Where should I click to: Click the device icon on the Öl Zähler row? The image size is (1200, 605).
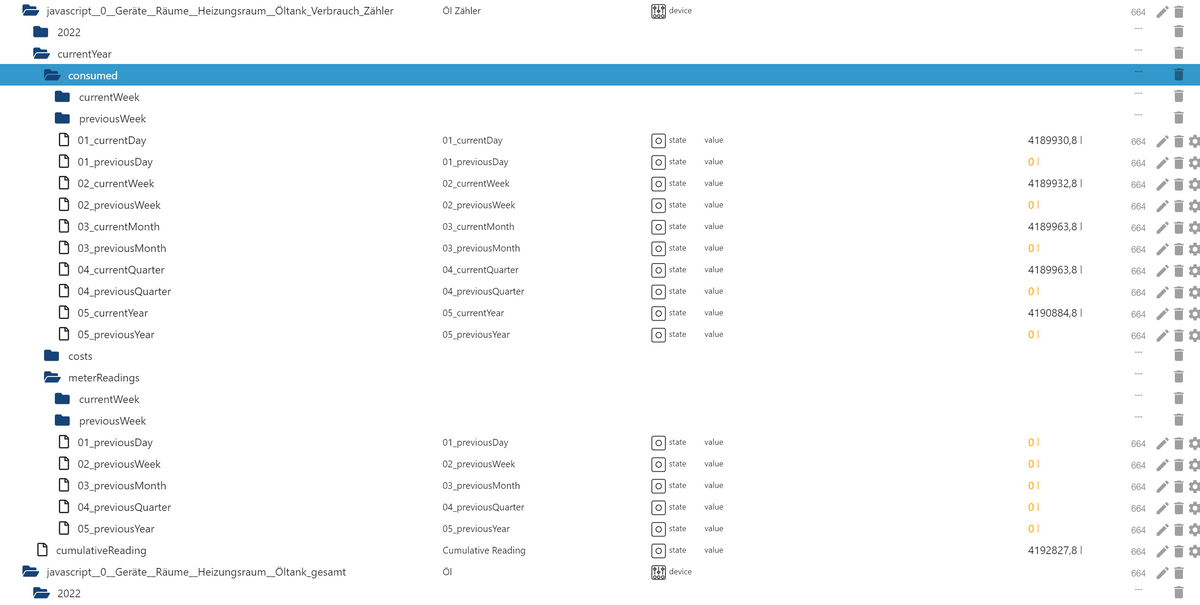(x=658, y=11)
